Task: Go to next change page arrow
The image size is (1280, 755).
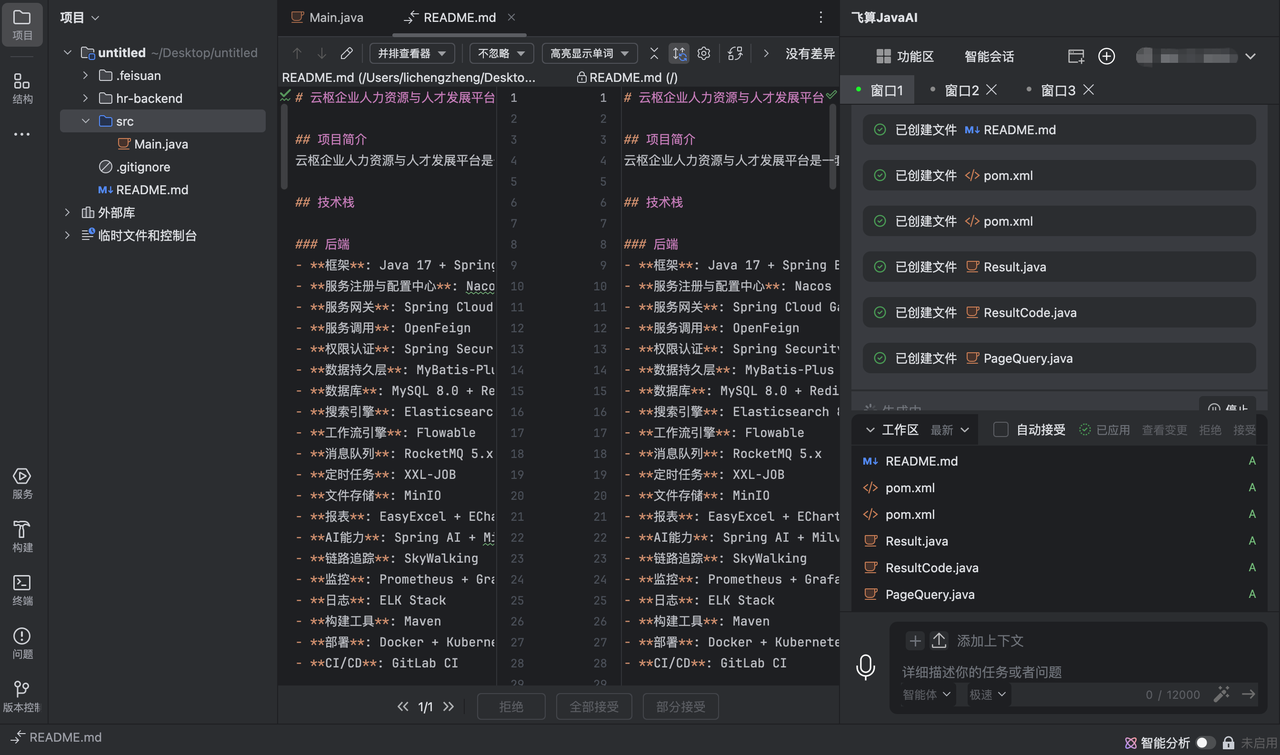Action: 448,706
